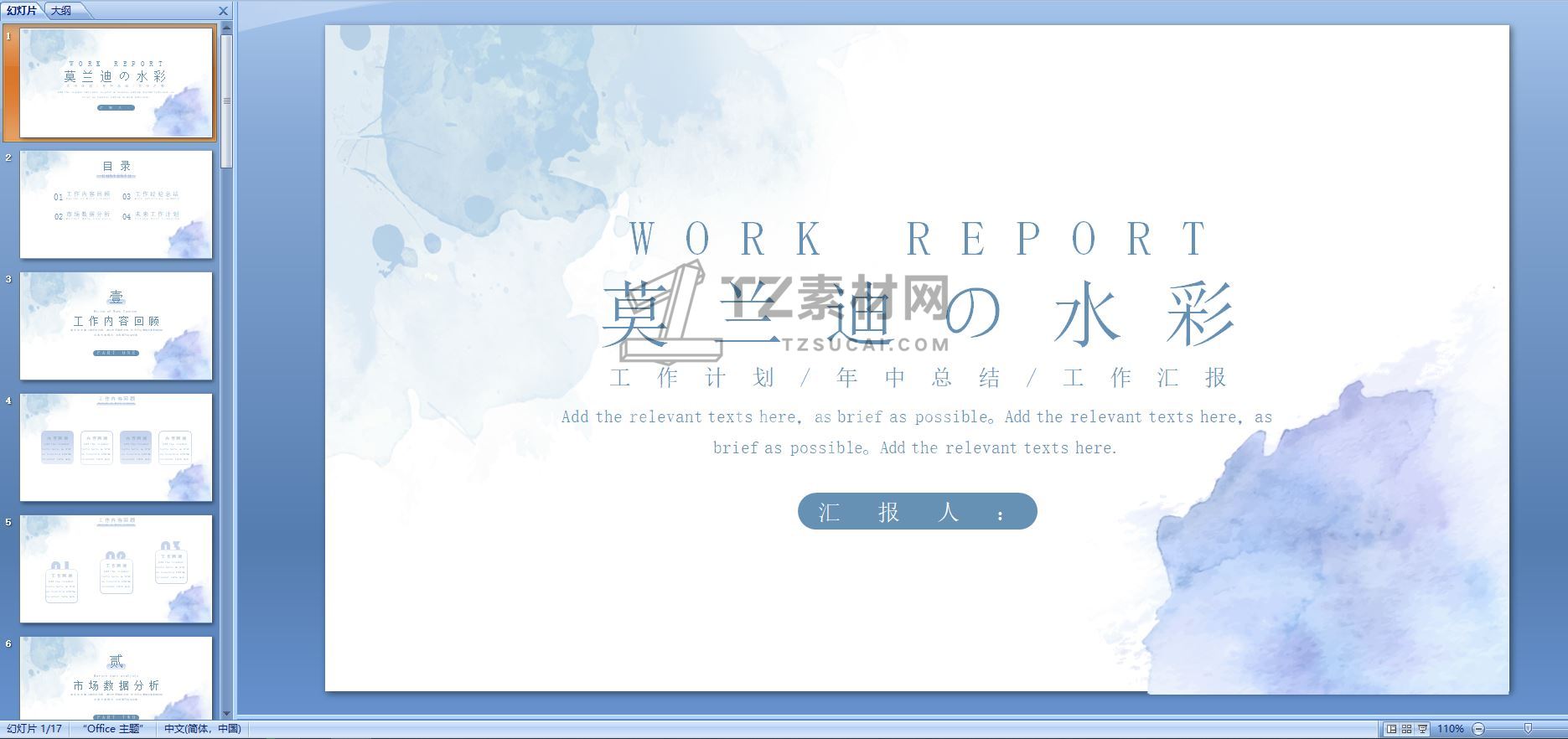This screenshot has width=1568, height=739.
Task: Click the 莫兰迪の水彩 title text
Action: coord(918,314)
